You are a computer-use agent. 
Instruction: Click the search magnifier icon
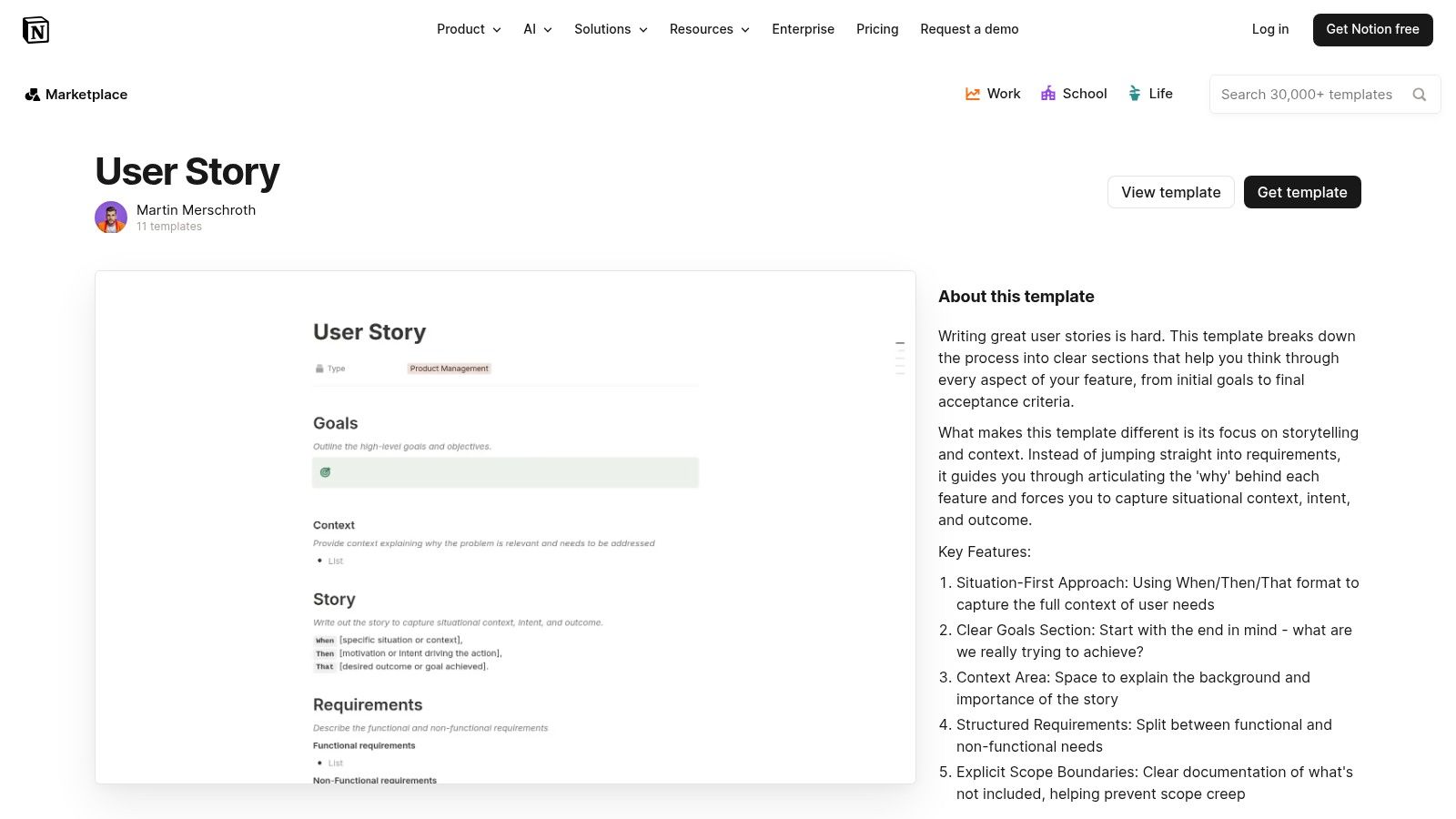[x=1420, y=94]
